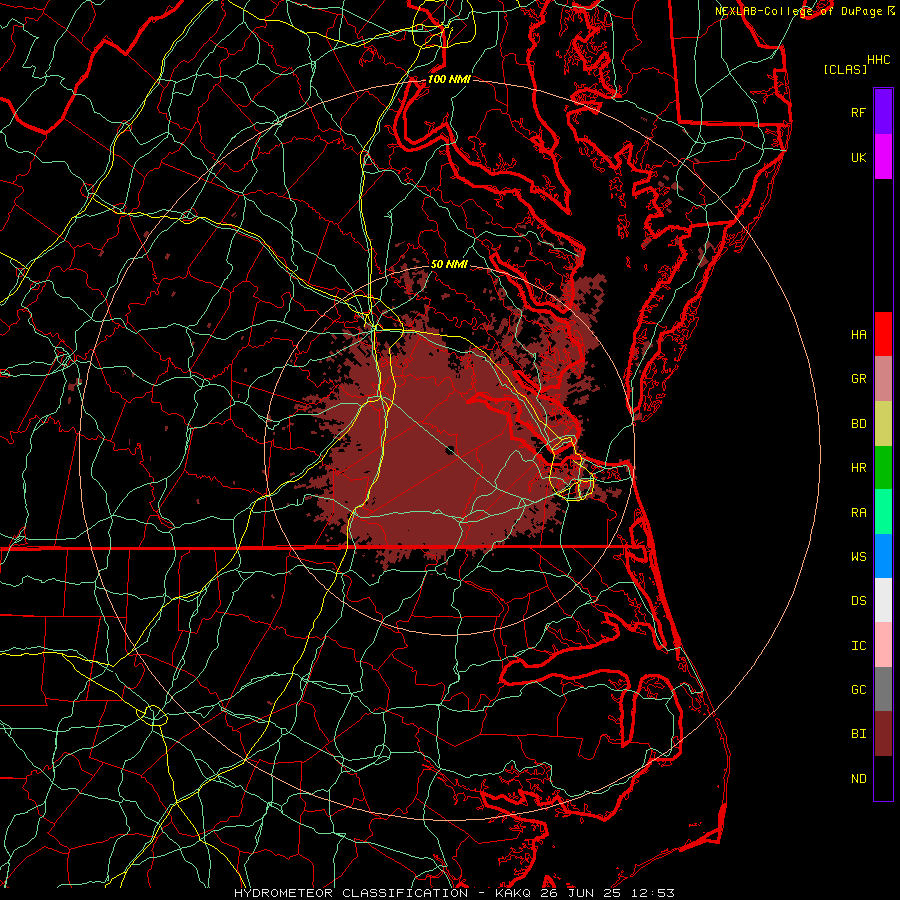Image resolution: width=900 pixels, height=900 pixels.
Task: Click the [CLAS] legend header
Action: (845, 69)
